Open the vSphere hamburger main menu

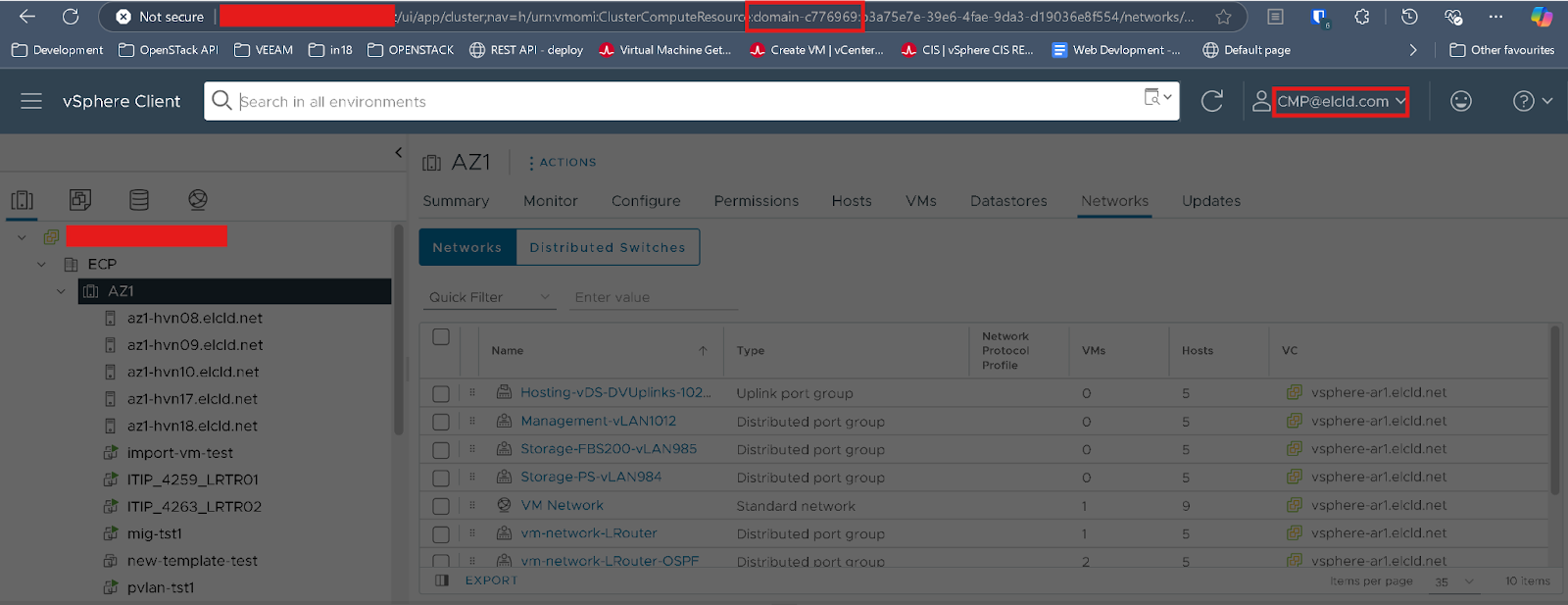31,101
